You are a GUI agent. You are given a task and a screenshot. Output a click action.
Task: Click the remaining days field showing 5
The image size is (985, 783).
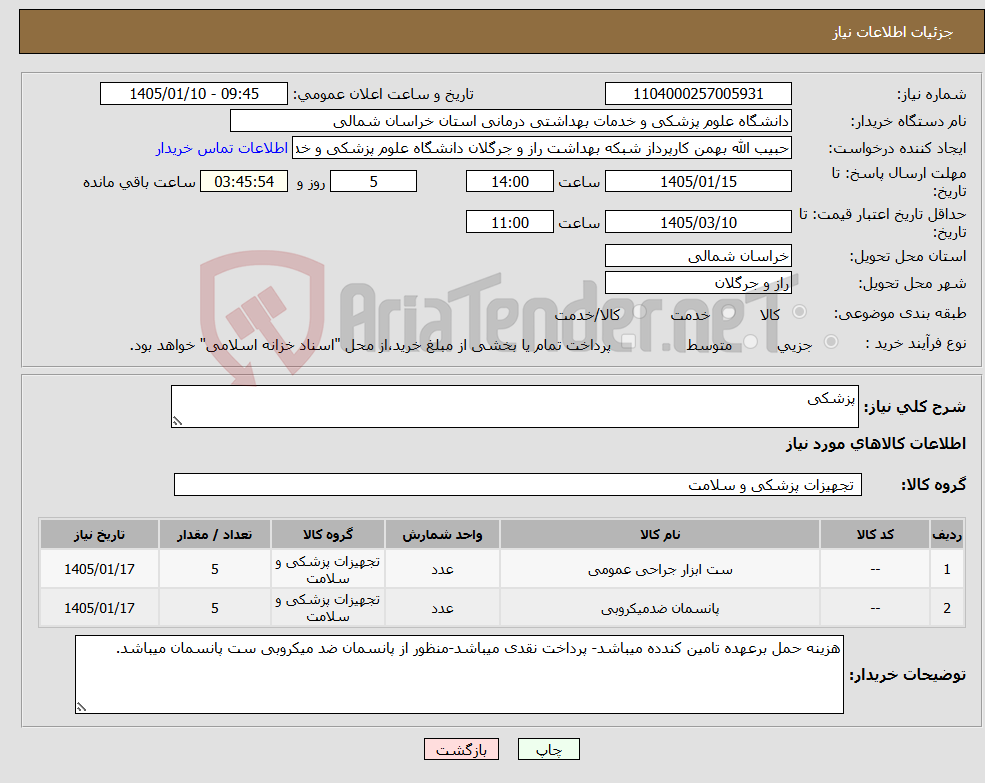point(373,182)
